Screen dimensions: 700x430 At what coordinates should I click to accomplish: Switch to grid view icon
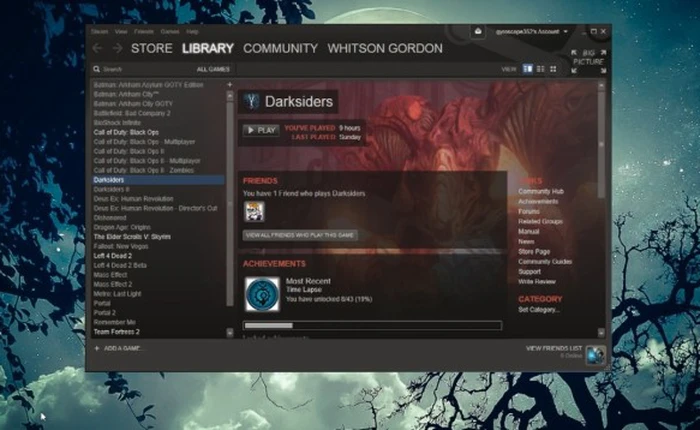(553, 69)
